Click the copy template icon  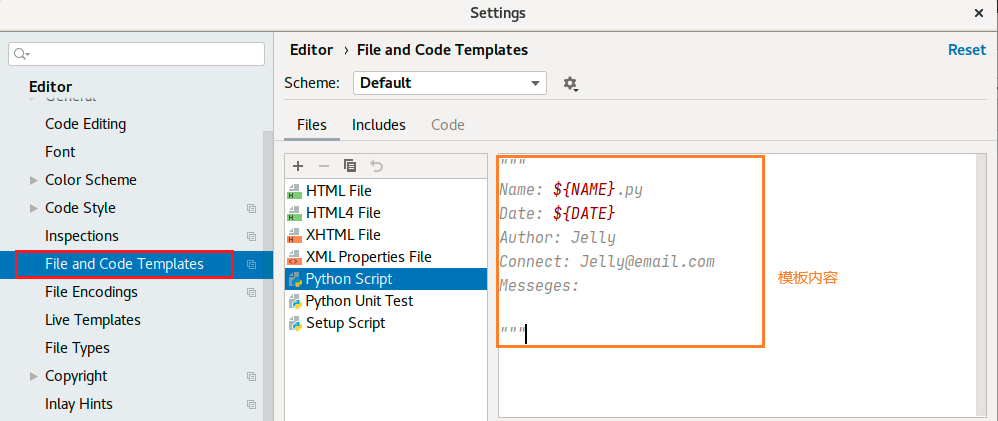(349, 166)
